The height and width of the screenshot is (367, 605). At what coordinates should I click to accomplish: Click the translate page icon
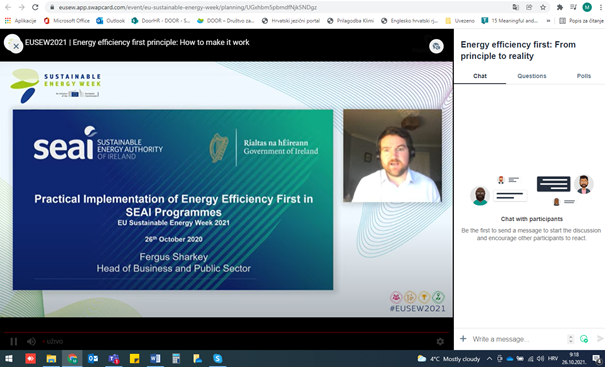tap(515, 7)
